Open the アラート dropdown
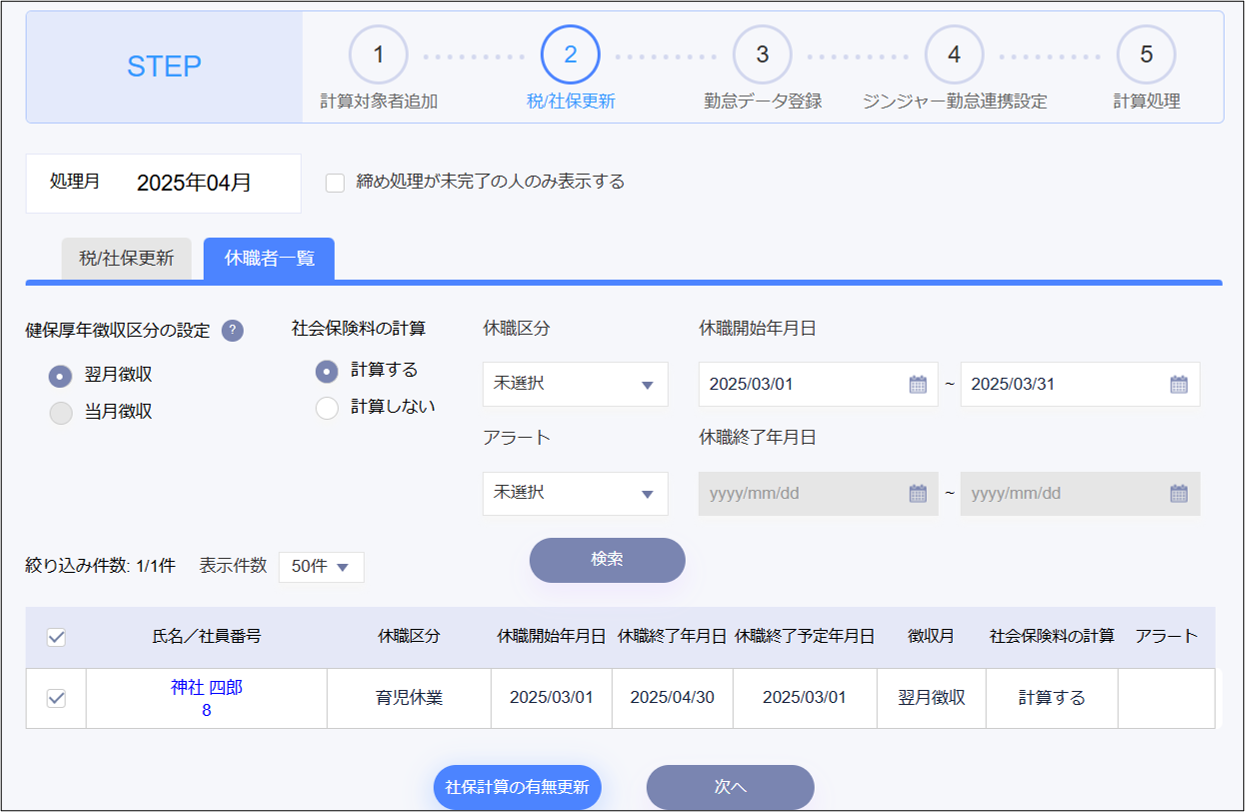Screen dimensions: 1245x812 point(575,493)
